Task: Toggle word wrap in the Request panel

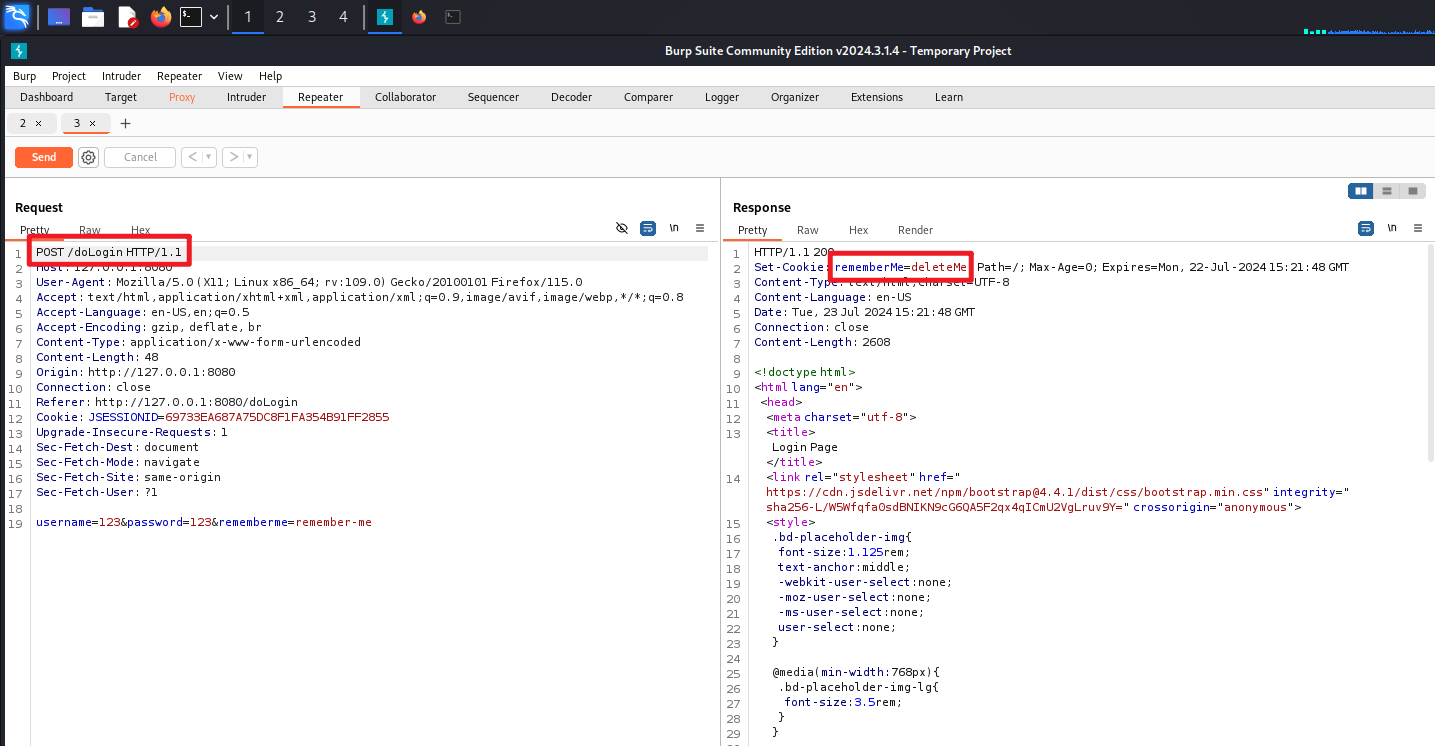Action: pyautogui.click(x=648, y=228)
